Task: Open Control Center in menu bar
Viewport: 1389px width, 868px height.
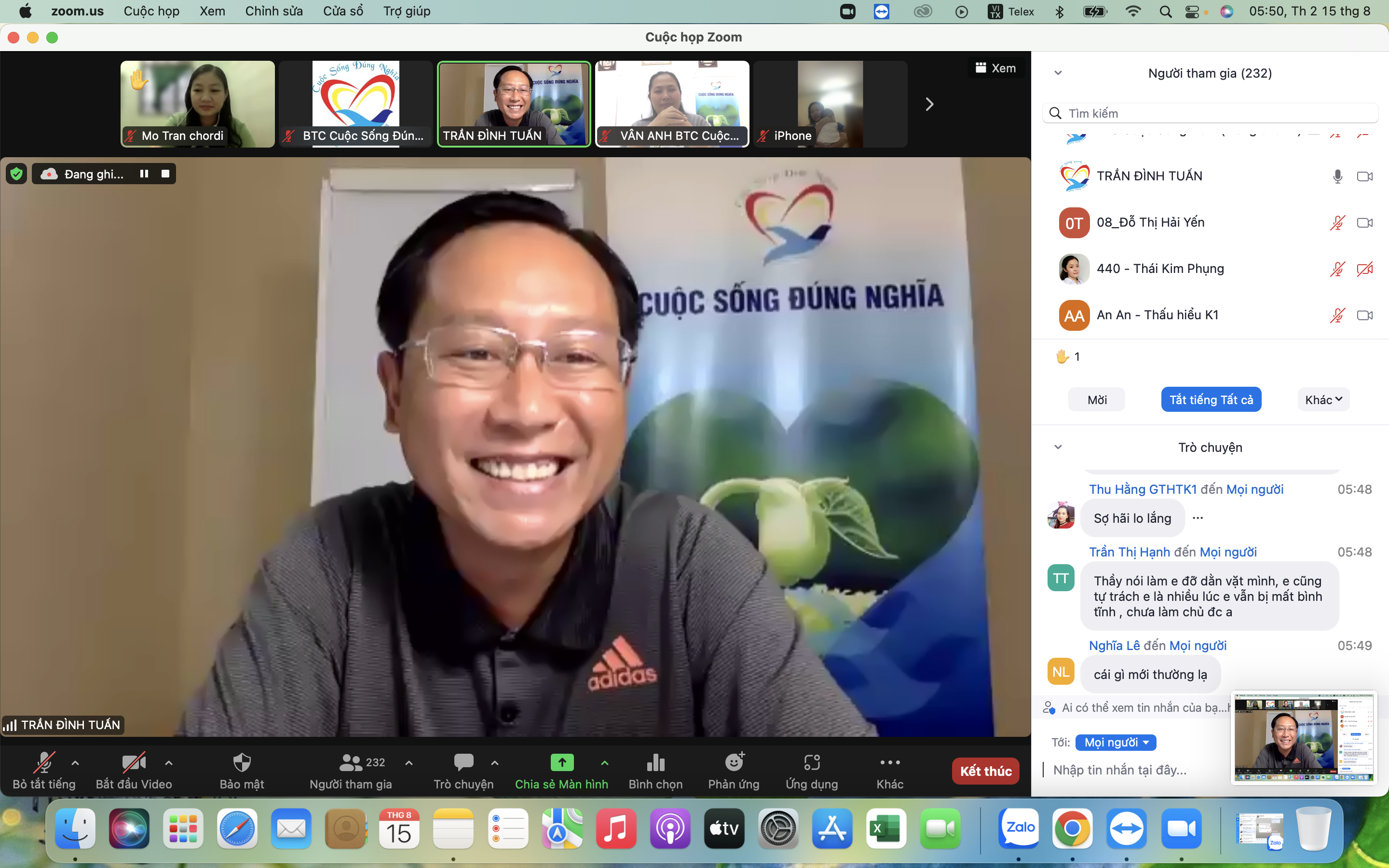Action: (1192, 12)
